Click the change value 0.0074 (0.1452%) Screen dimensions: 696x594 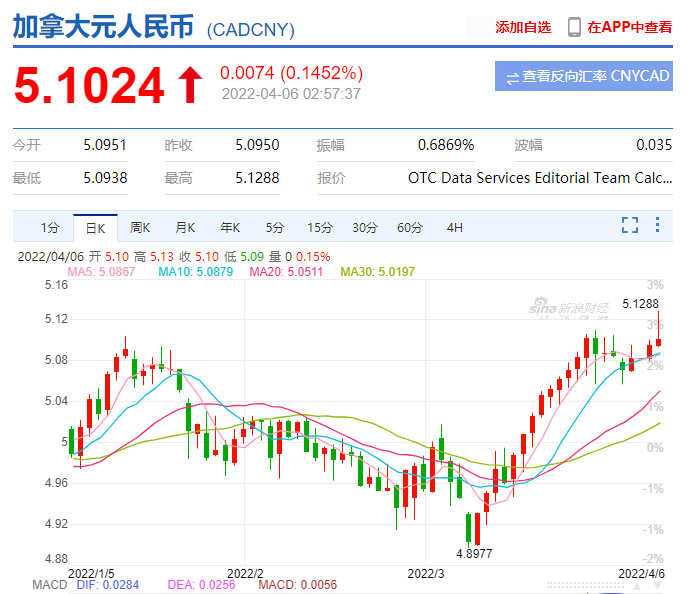click(x=291, y=73)
